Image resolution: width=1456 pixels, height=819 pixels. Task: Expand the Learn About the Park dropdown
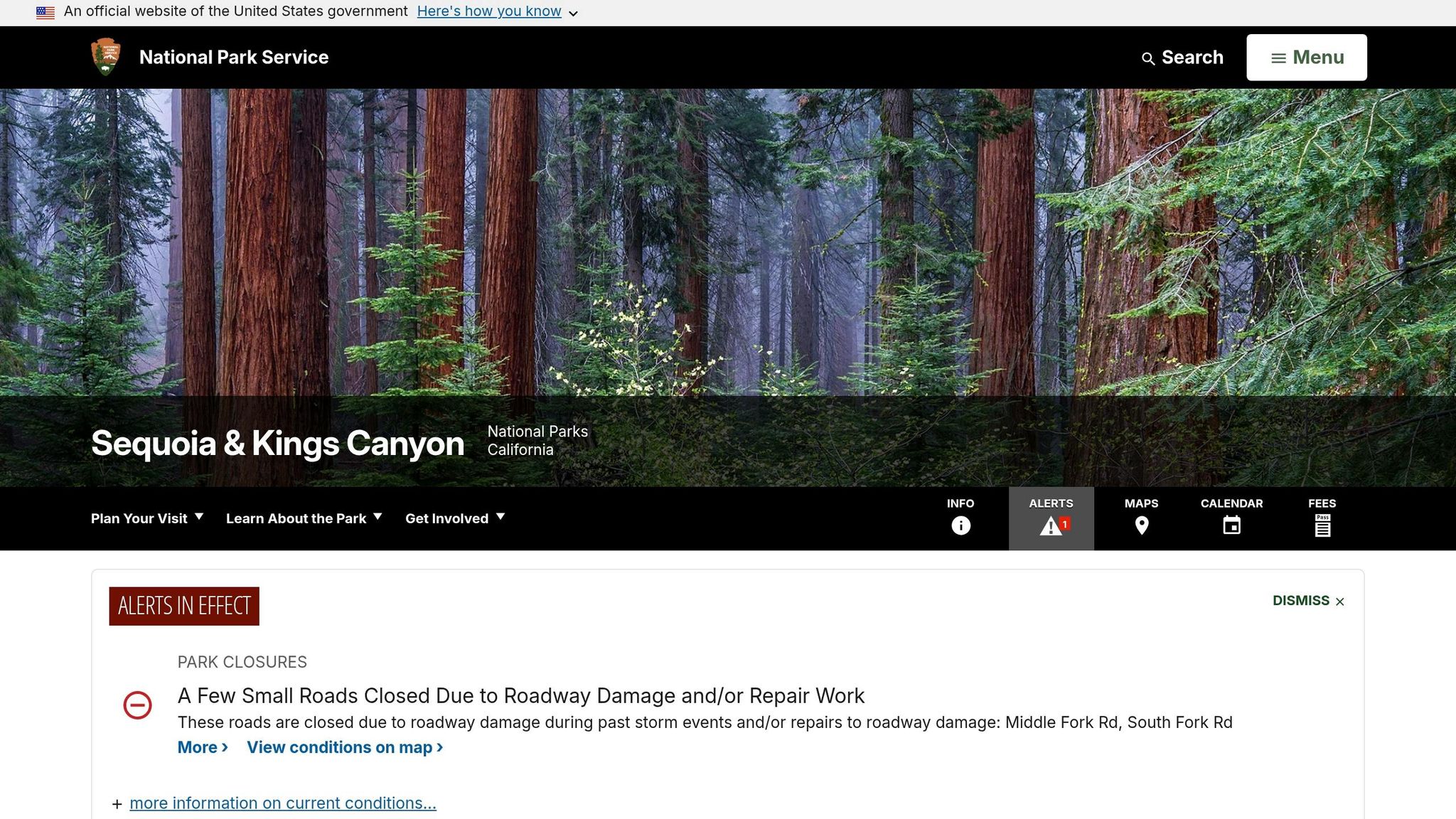(304, 518)
